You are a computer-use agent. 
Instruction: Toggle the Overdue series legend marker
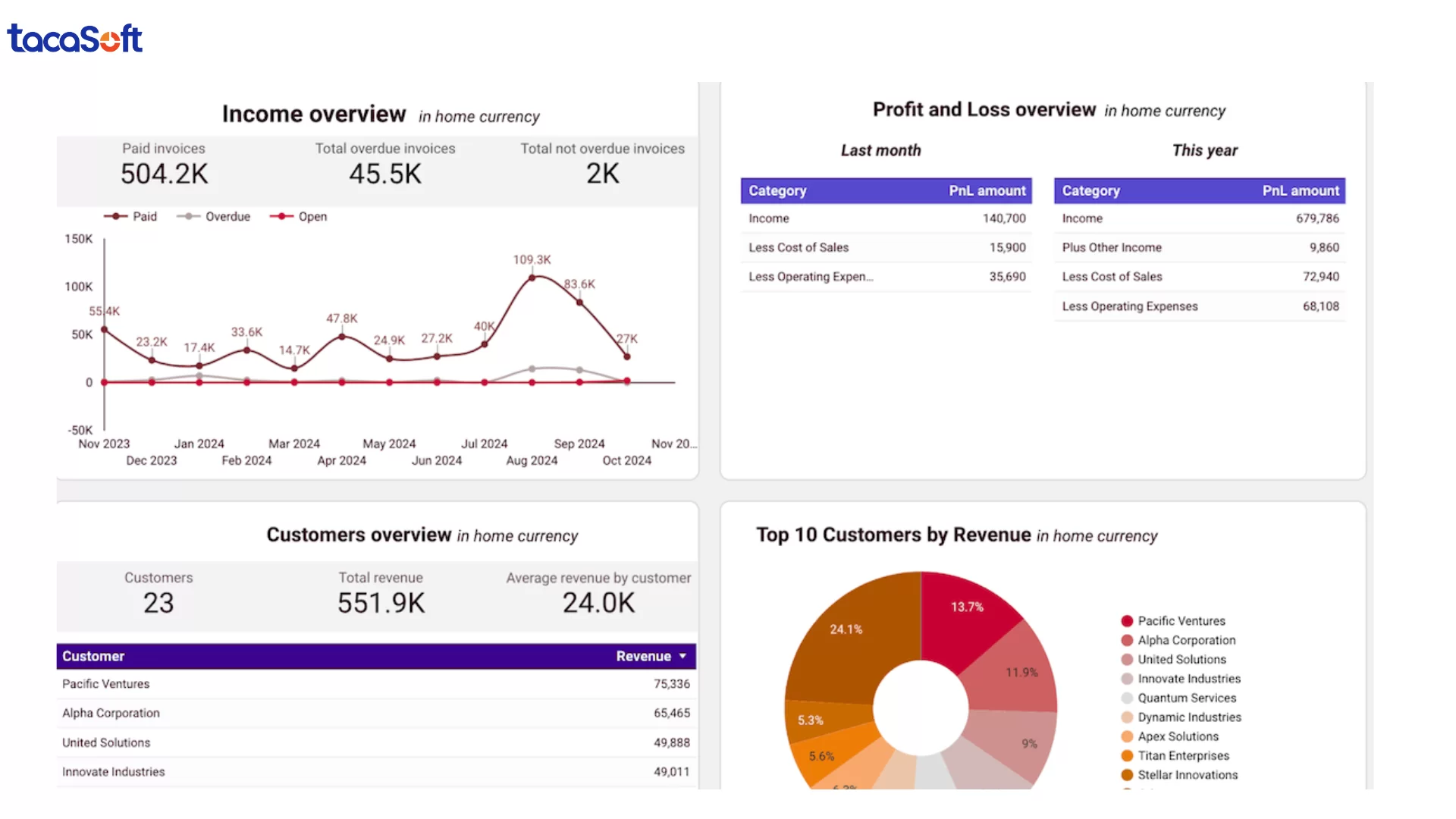(x=188, y=216)
